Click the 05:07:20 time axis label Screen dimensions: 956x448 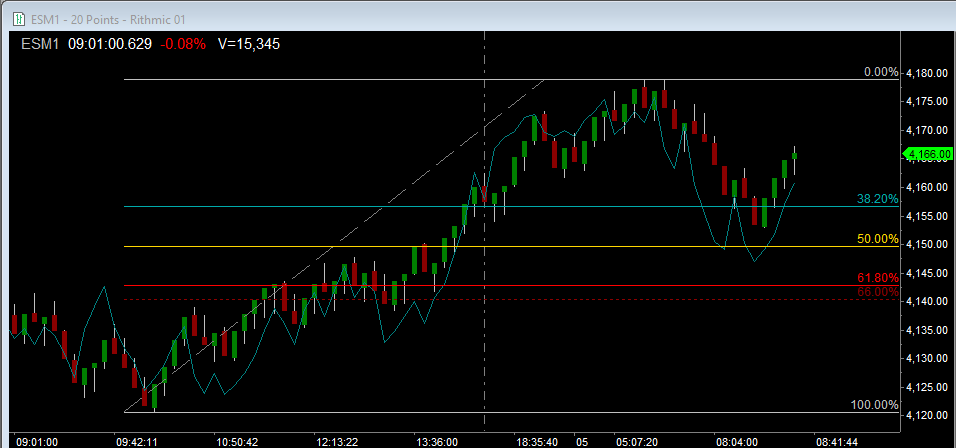point(637,441)
